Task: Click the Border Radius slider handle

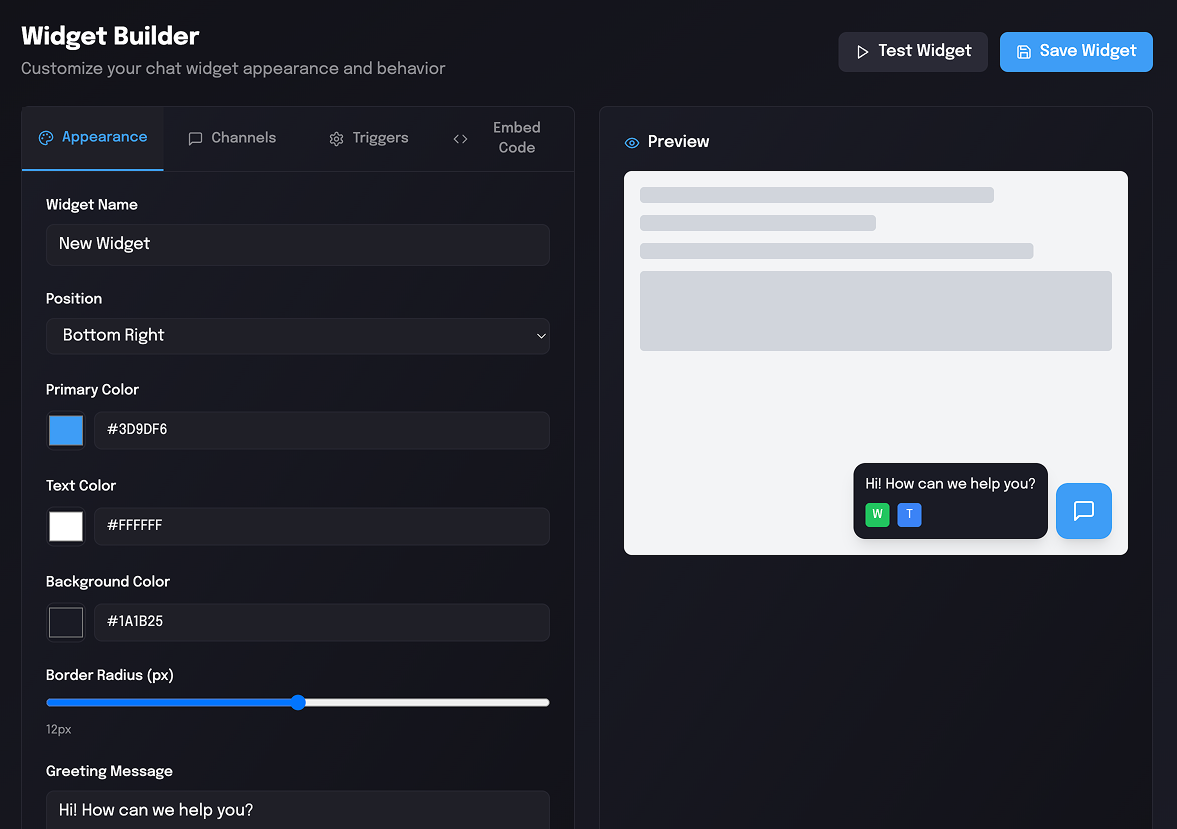Action: pyautogui.click(x=298, y=703)
